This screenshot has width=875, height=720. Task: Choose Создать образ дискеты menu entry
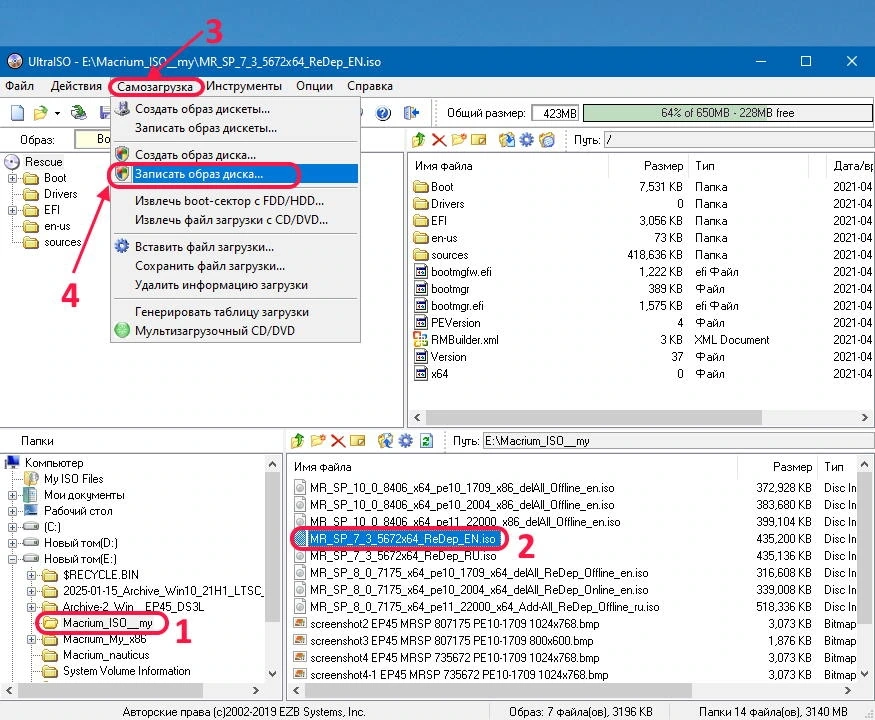[235, 109]
